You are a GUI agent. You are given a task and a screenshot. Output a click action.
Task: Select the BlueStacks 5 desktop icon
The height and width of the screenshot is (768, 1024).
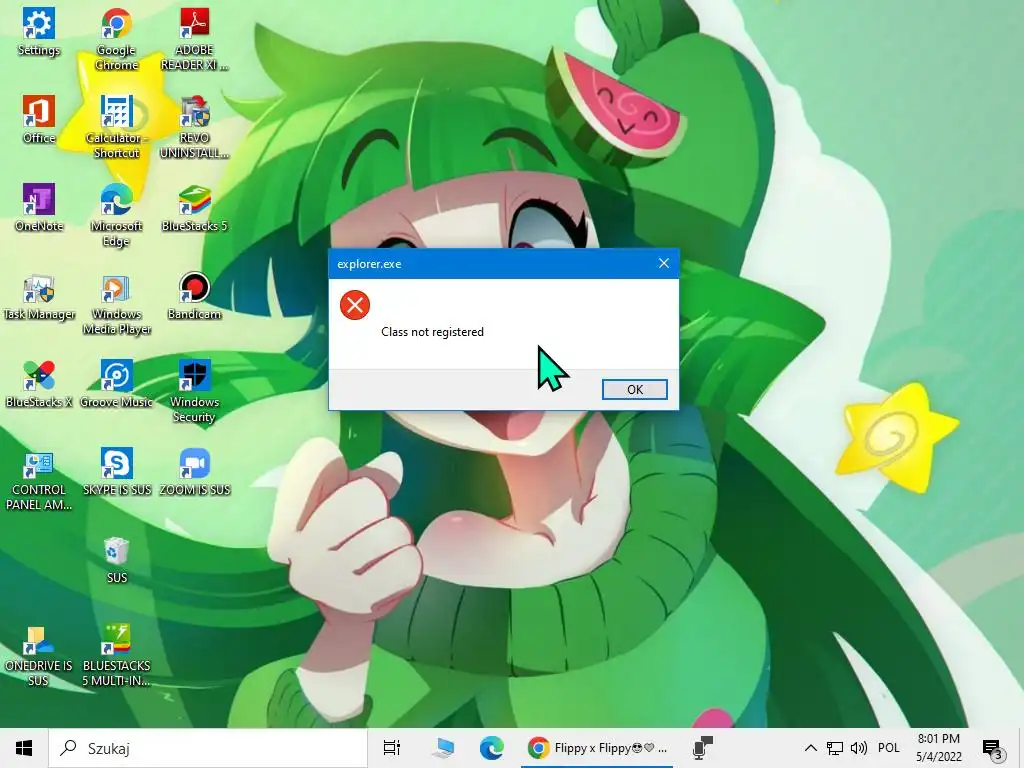click(194, 208)
